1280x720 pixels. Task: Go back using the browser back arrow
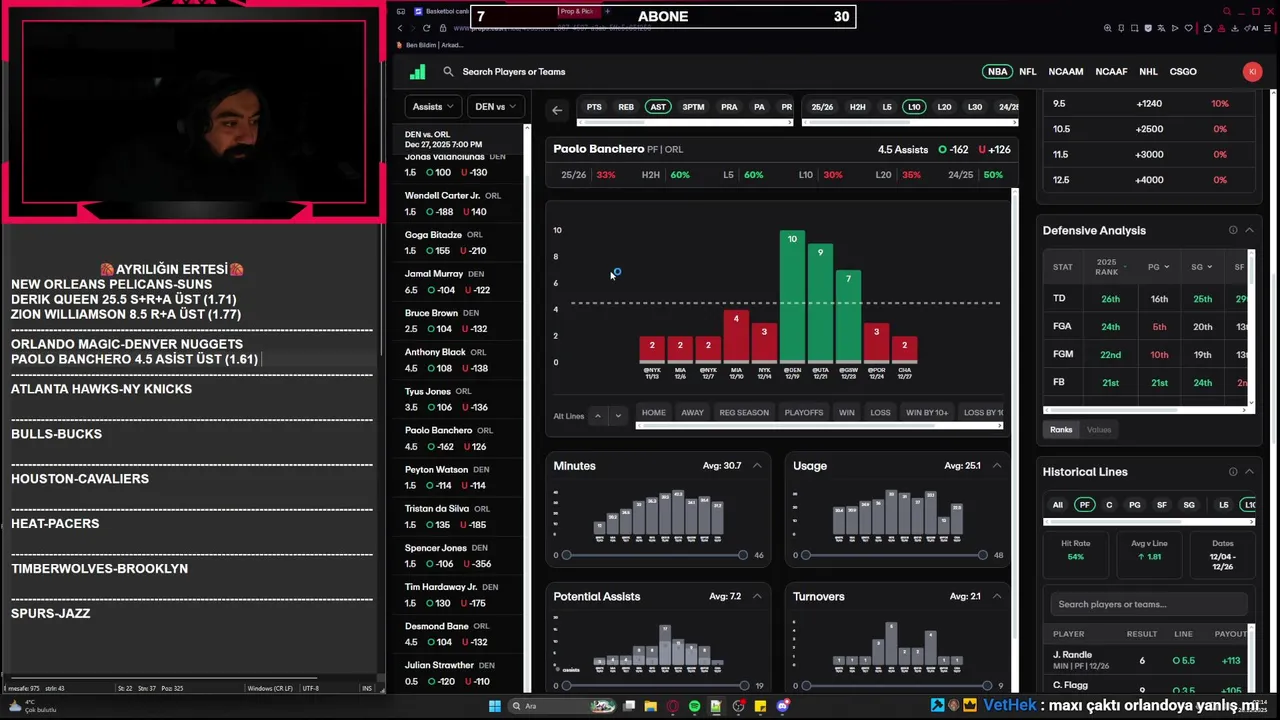pyautogui.click(x=400, y=28)
